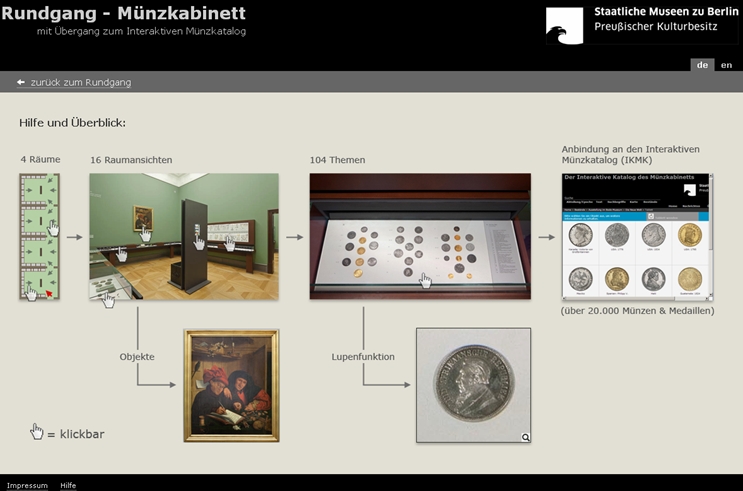Switch language to 'en'
Screen dimensions: 743x491
point(726,65)
